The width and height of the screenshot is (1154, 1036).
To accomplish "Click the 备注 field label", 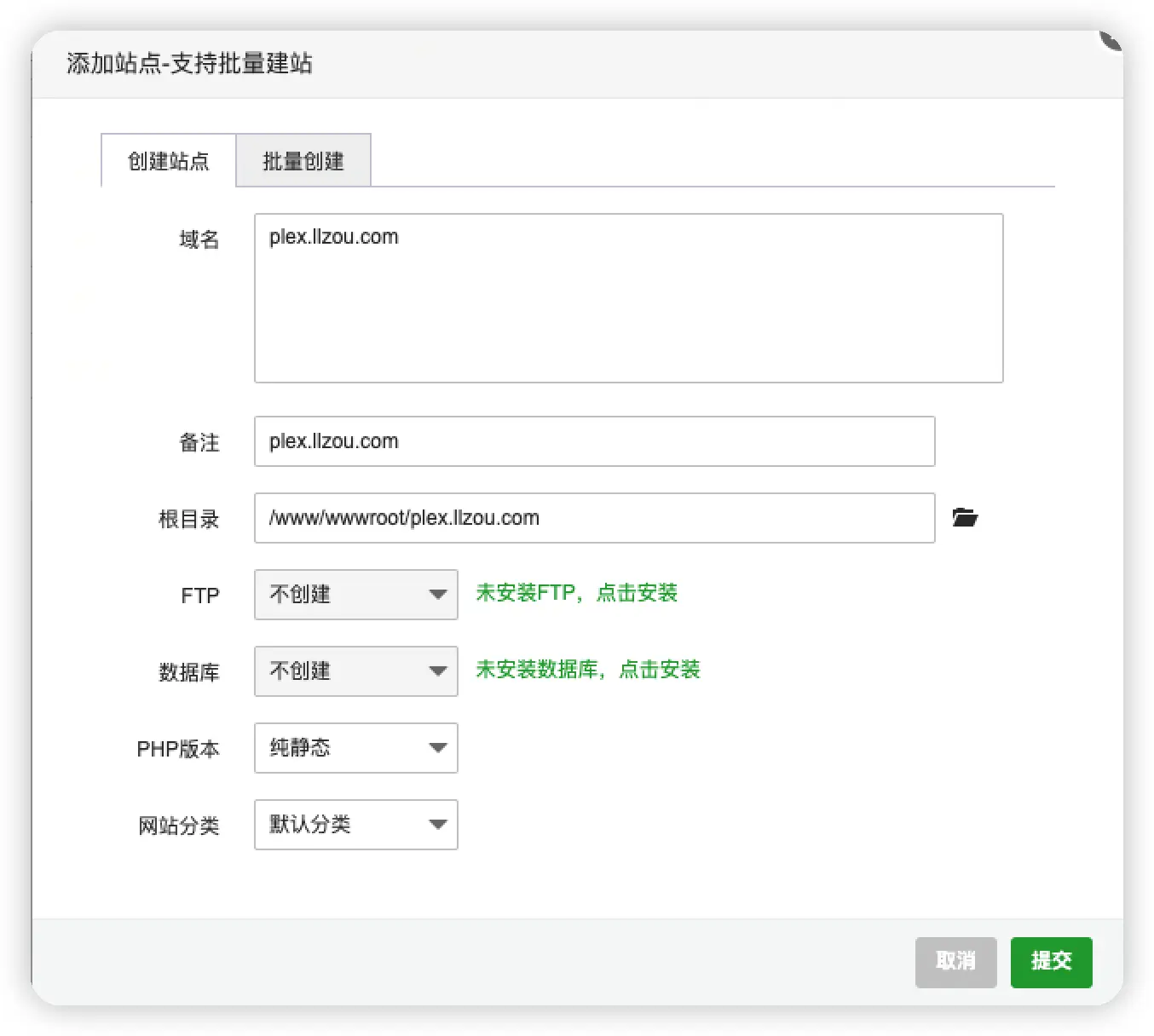I will click(199, 442).
